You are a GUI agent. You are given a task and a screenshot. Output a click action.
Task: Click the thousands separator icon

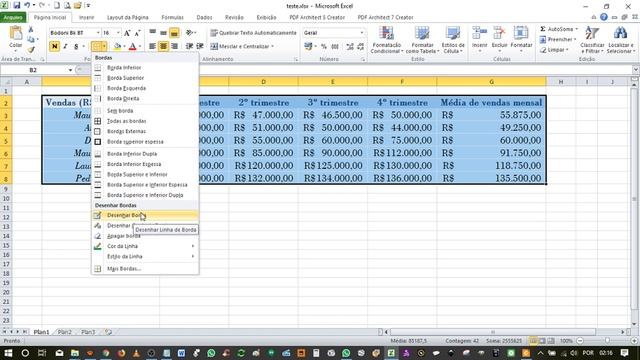[x=335, y=47]
